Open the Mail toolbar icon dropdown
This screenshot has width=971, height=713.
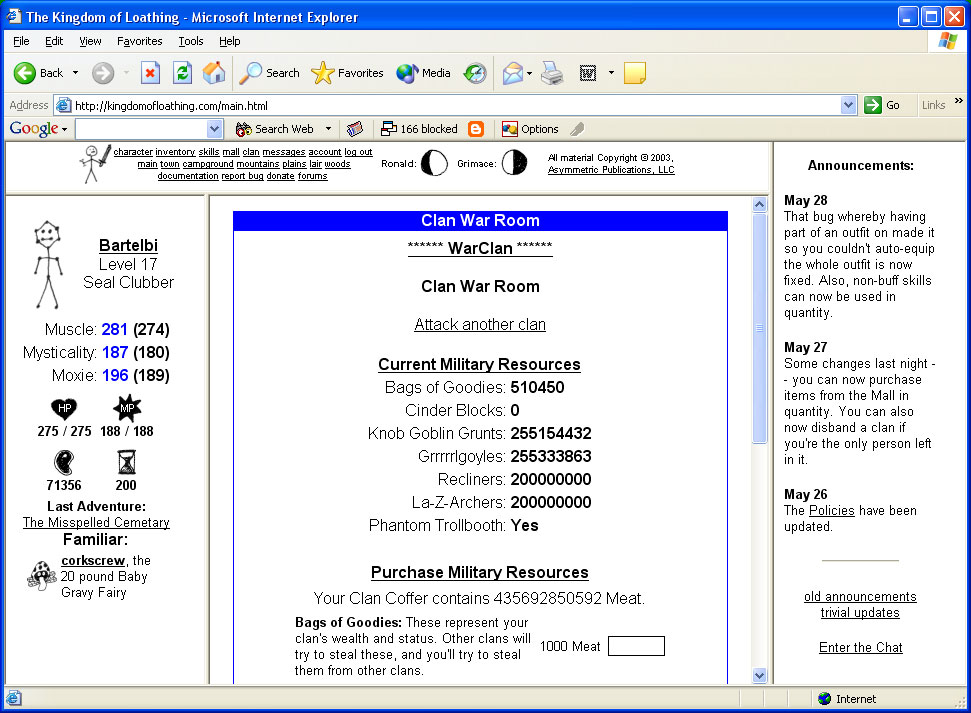[x=529, y=73]
